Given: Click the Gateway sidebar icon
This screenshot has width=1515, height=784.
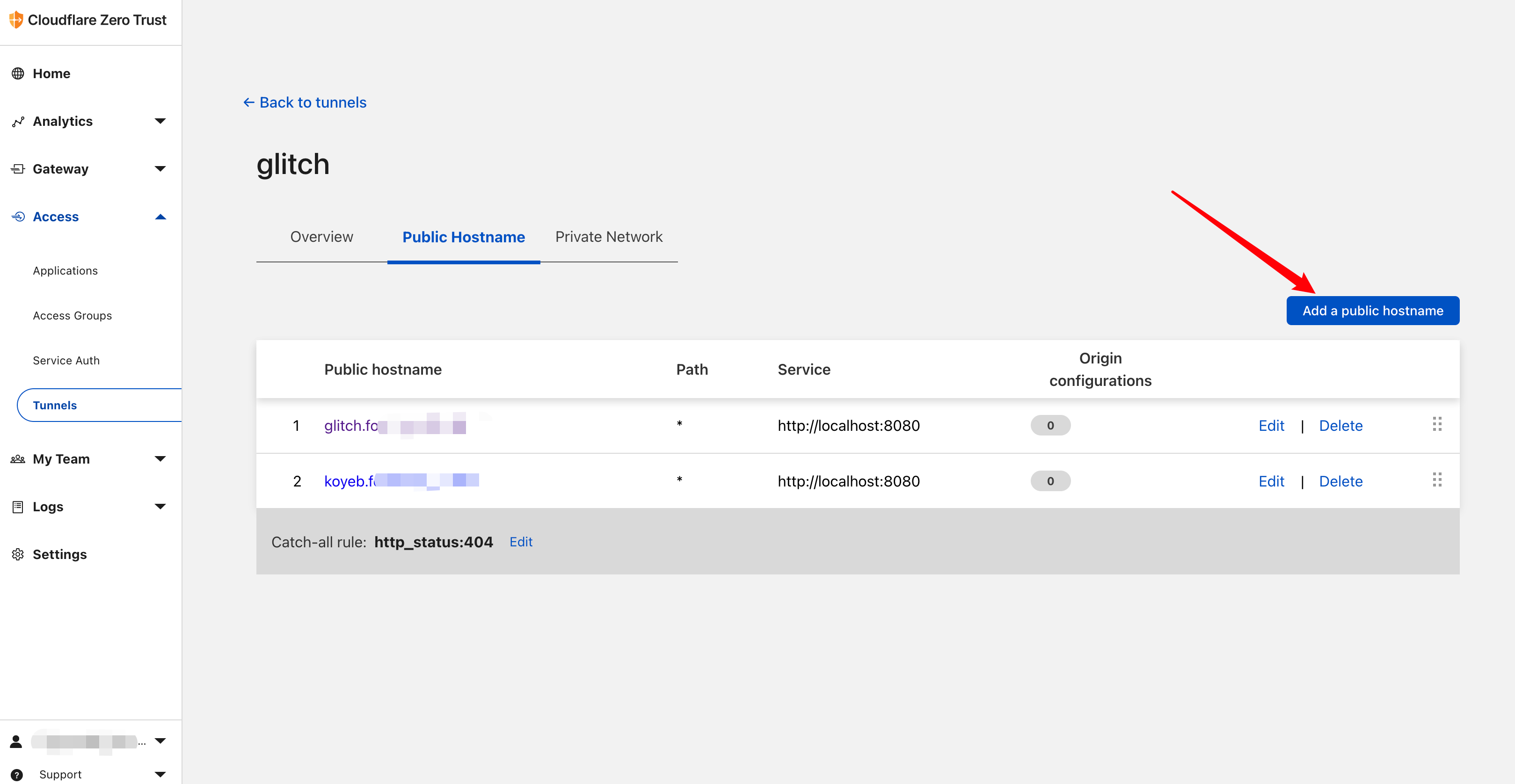Looking at the screenshot, I should 18,169.
